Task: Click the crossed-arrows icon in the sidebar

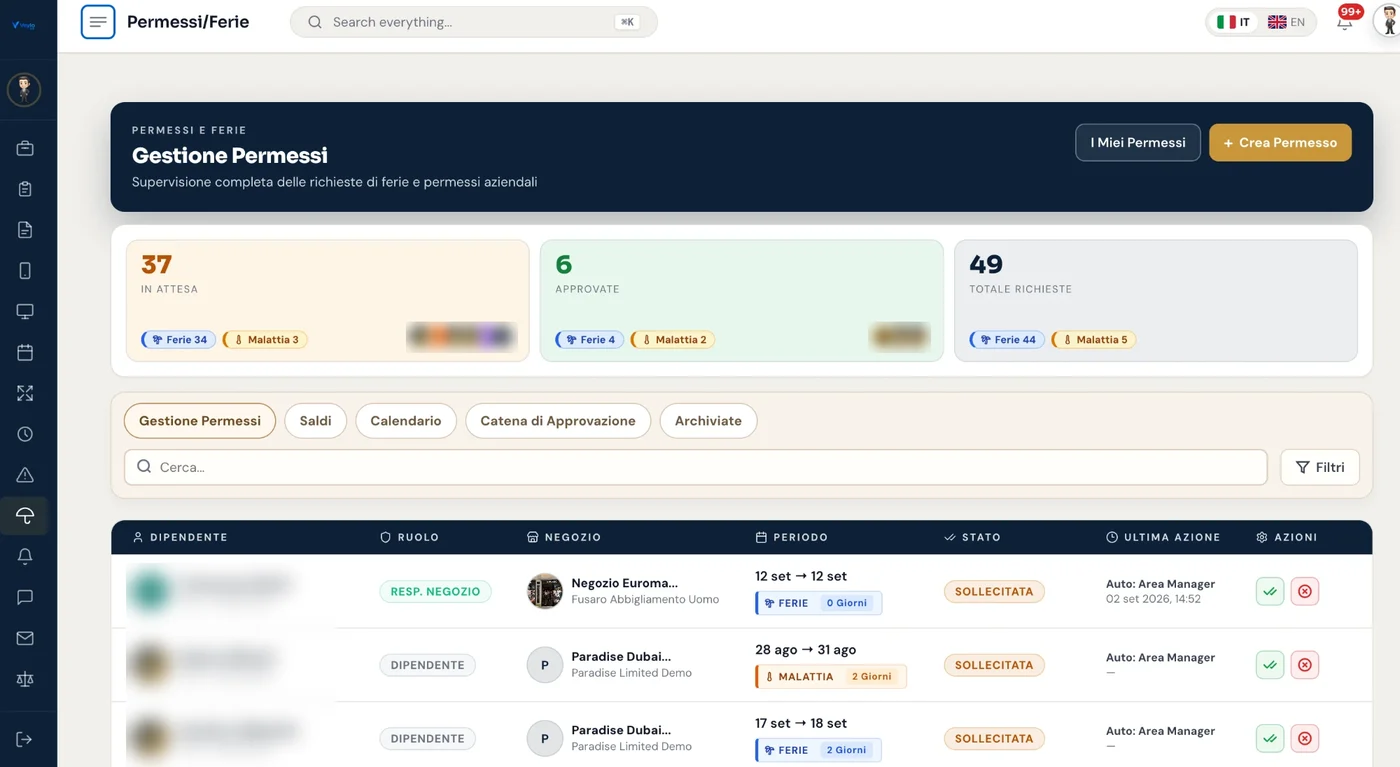Action: coord(25,393)
